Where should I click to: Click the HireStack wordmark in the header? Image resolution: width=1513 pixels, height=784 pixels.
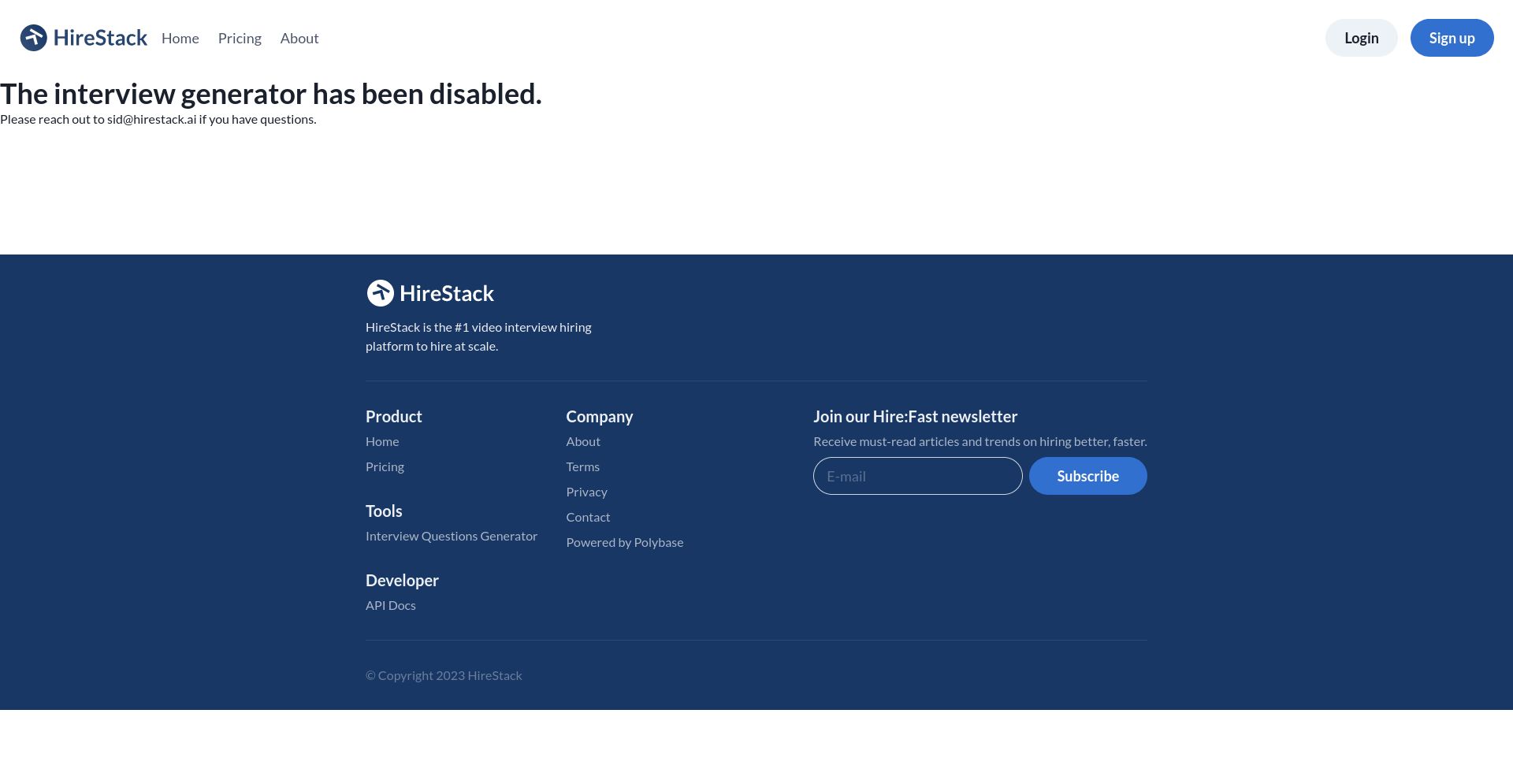(100, 38)
